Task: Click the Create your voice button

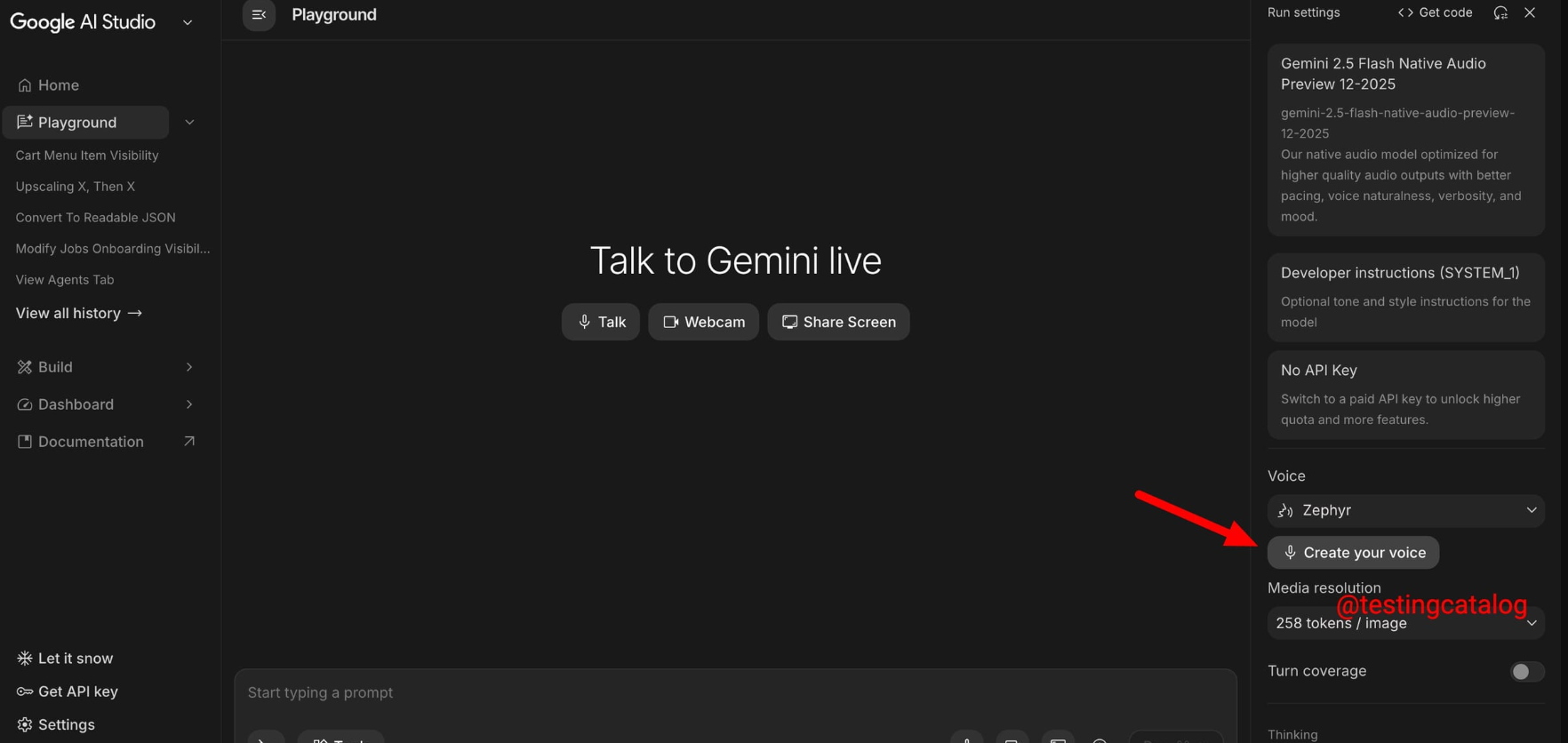Action: [x=1353, y=553]
